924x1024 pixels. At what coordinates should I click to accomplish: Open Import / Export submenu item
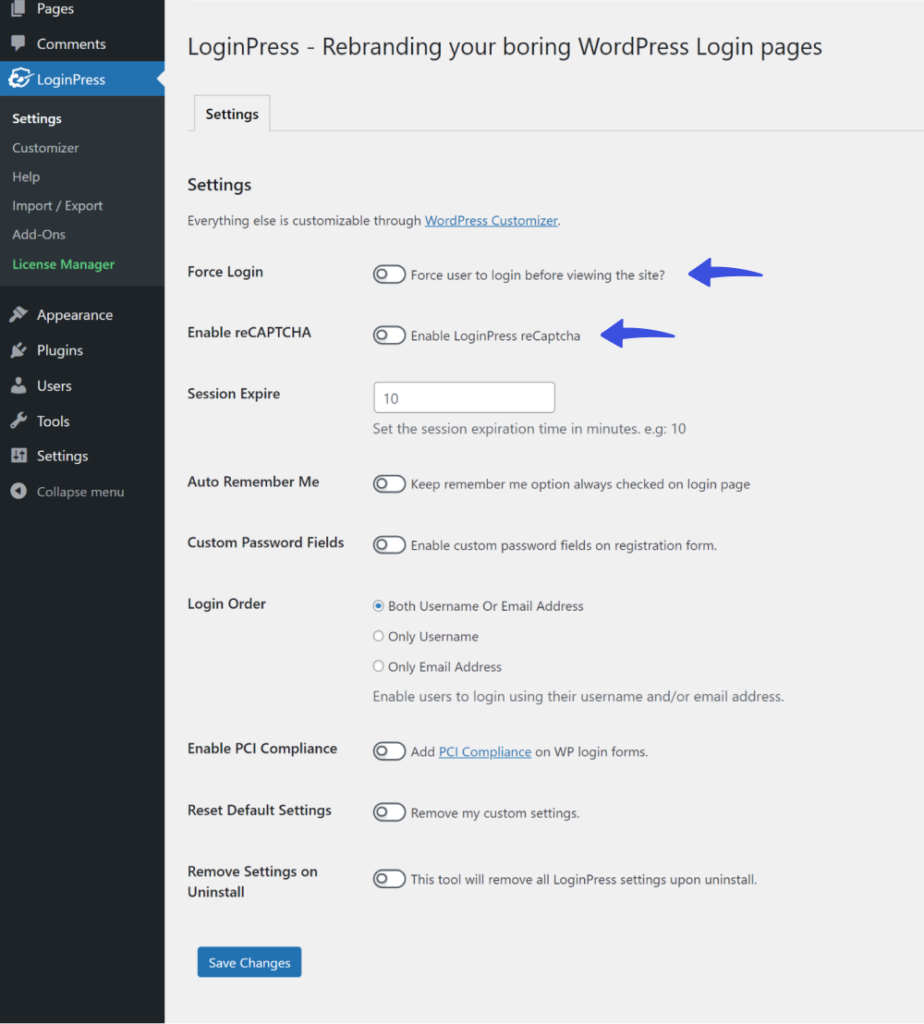click(57, 206)
